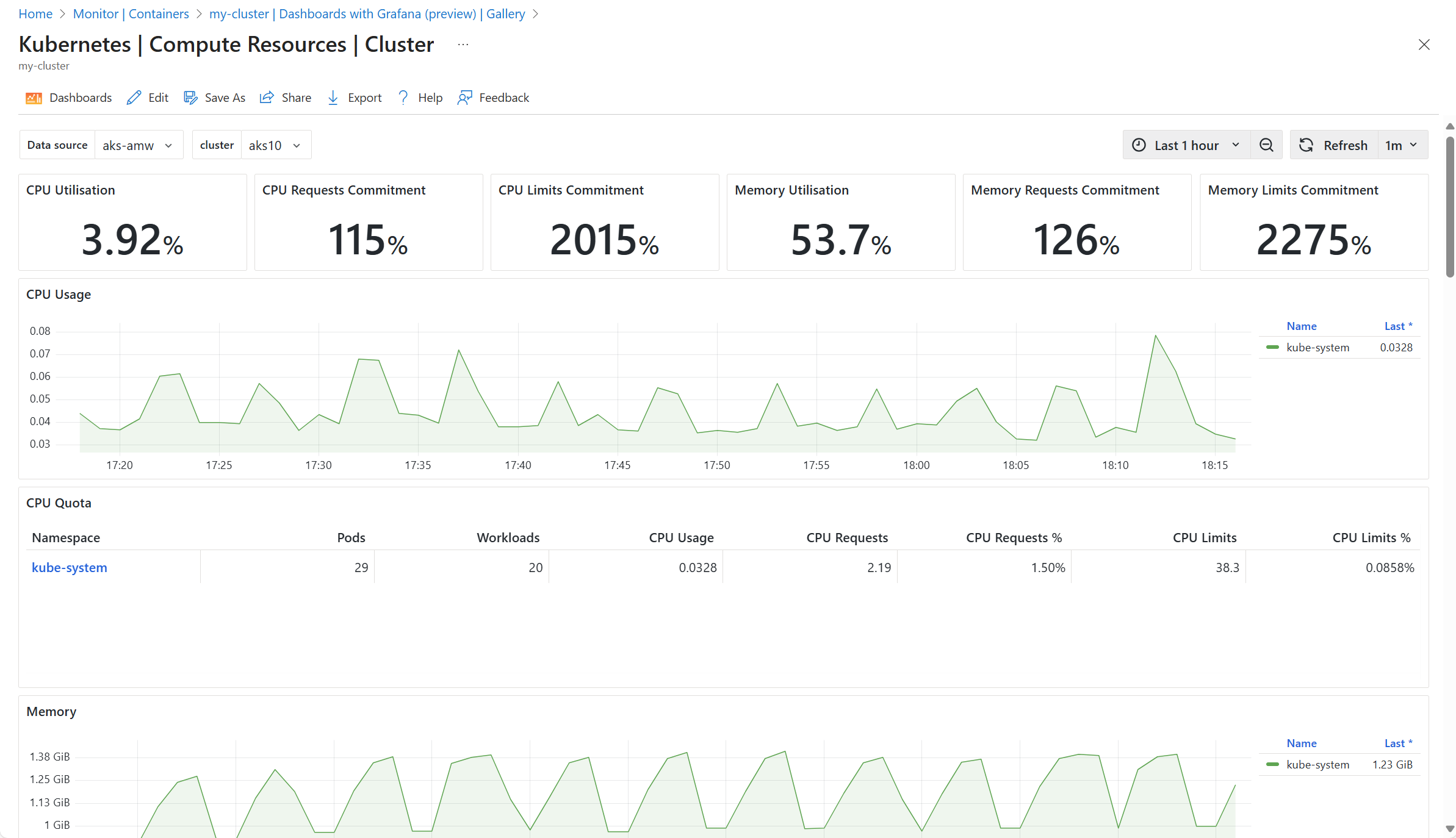Click the Export download icon
Viewport: 1456px width, 838px height.
[x=333, y=98]
